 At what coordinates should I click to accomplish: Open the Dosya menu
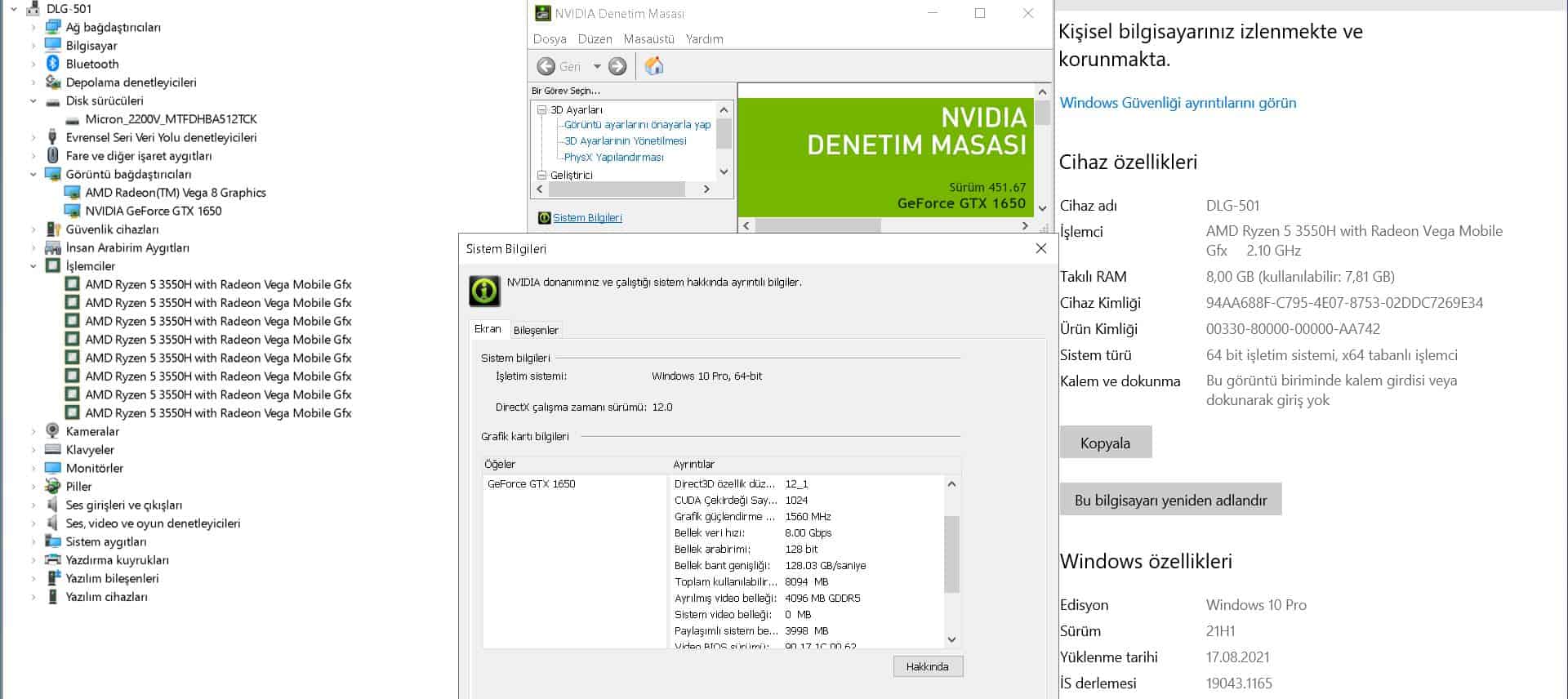point(550,39)
